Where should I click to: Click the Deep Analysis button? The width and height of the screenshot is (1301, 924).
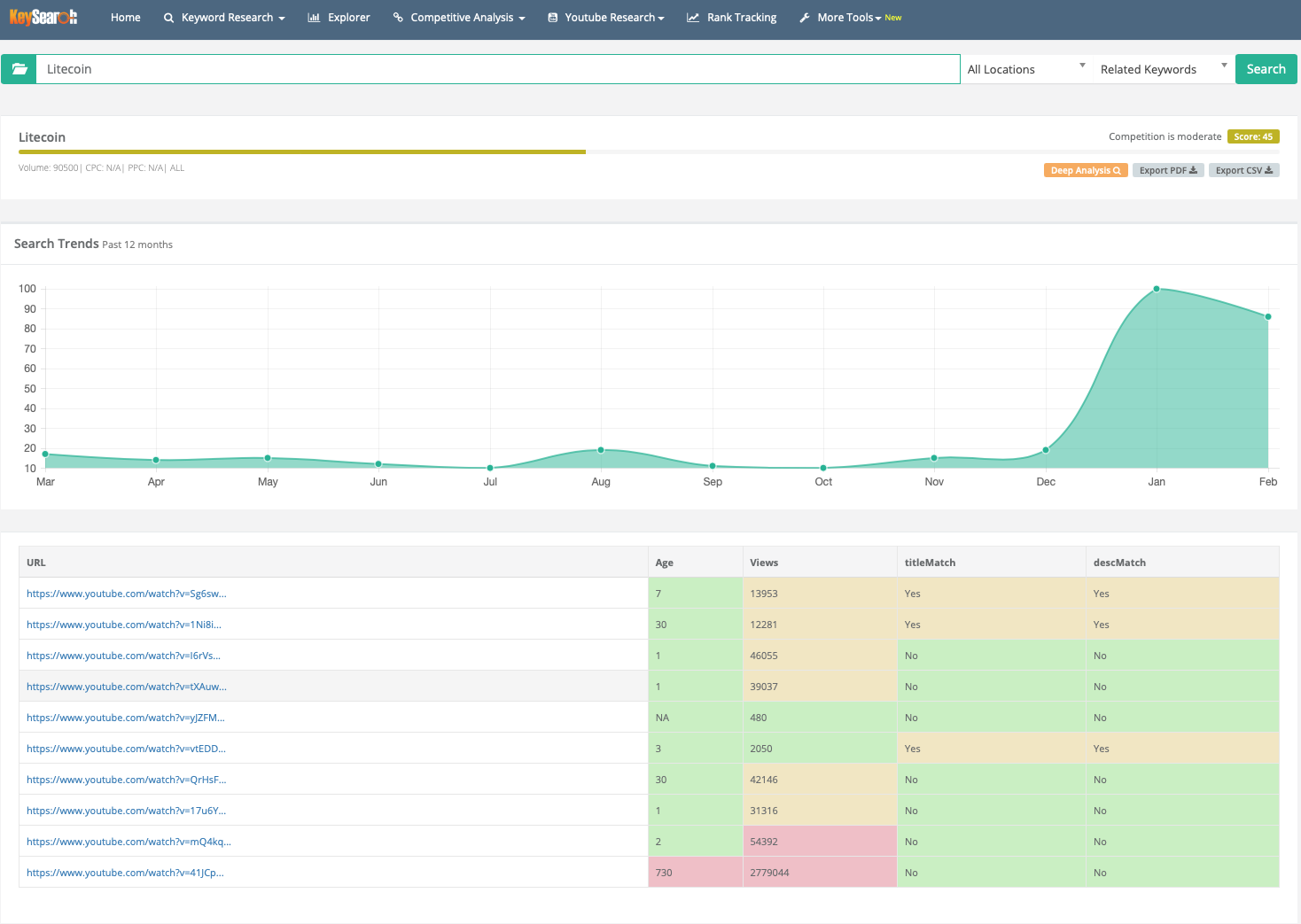pos(1086,170)
